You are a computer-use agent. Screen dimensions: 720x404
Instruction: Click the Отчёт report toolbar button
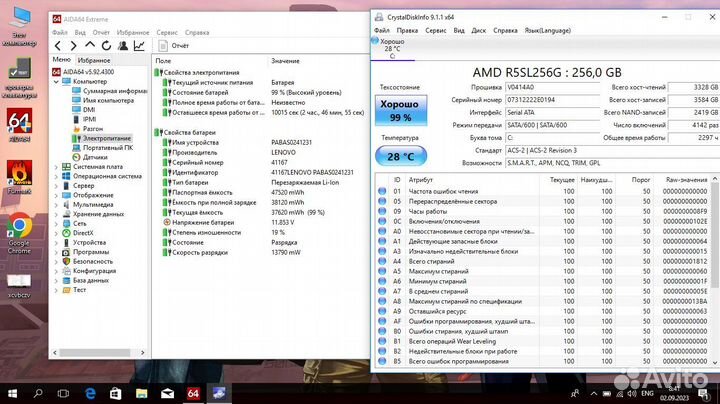click(x=173, y=45)
